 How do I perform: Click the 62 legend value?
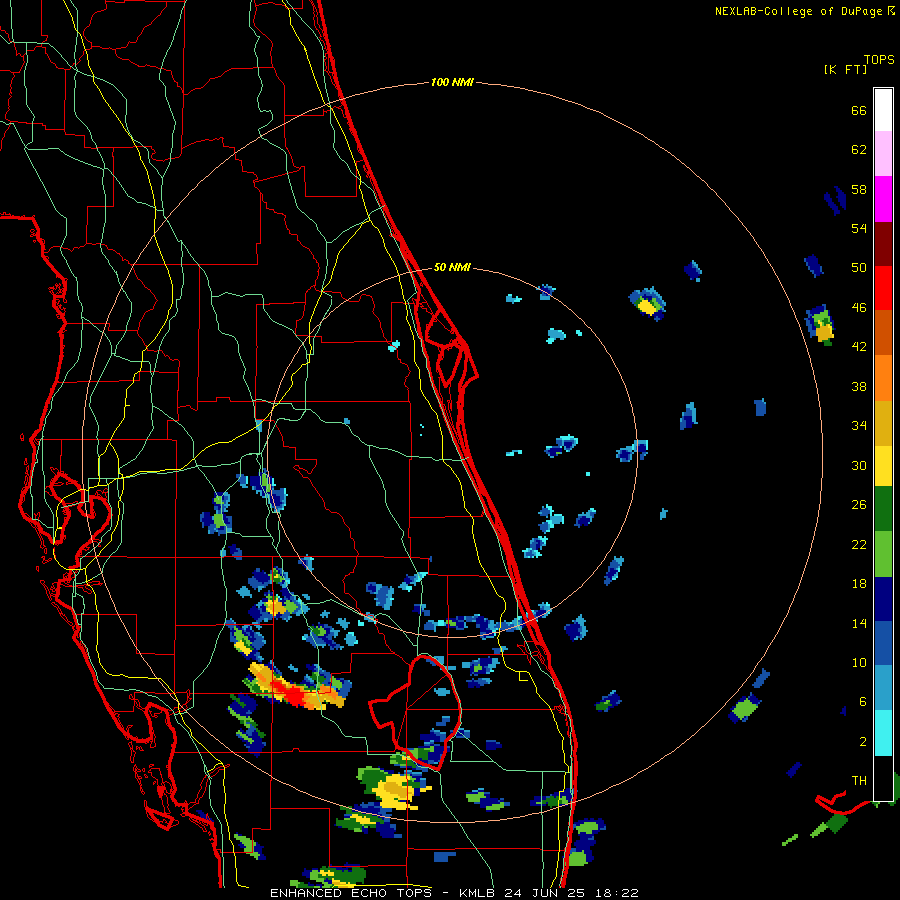(859, 150)
